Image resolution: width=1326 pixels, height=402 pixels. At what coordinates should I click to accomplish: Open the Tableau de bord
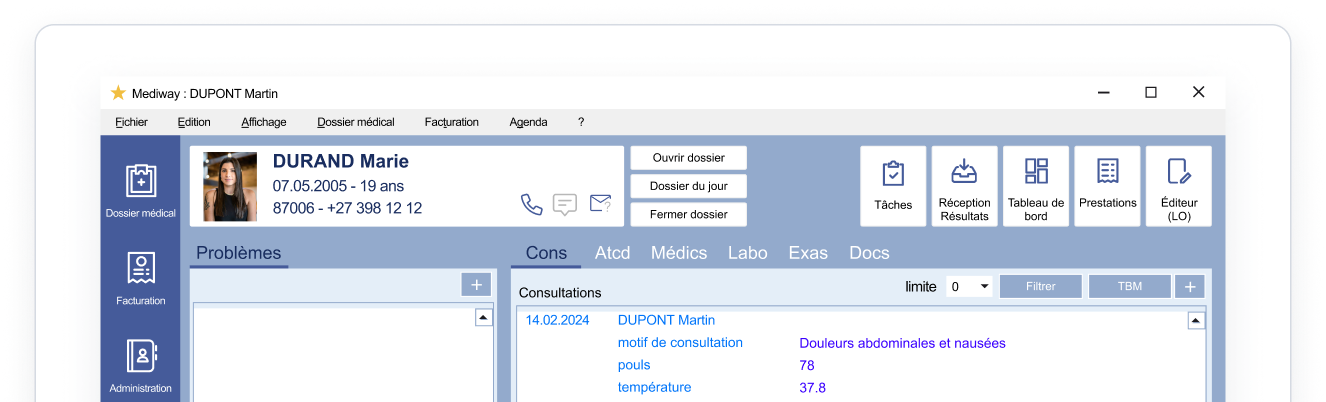tap(1036, 186)
